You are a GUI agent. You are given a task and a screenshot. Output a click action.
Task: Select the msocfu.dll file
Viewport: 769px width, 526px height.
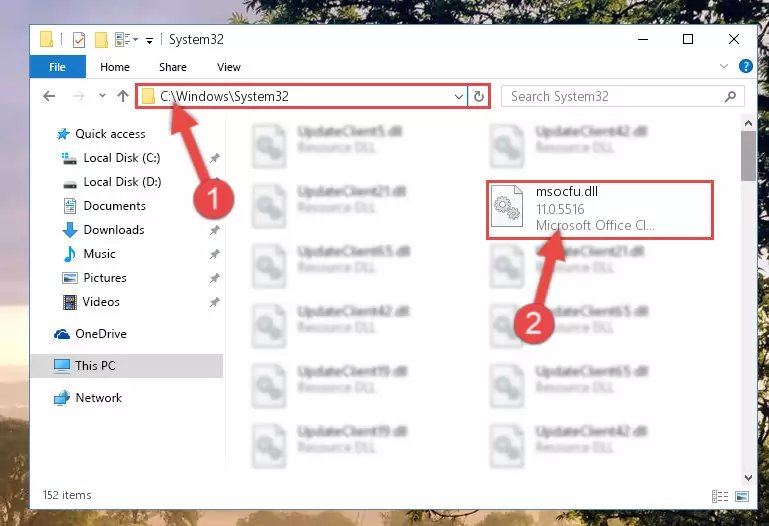(599, 209)
